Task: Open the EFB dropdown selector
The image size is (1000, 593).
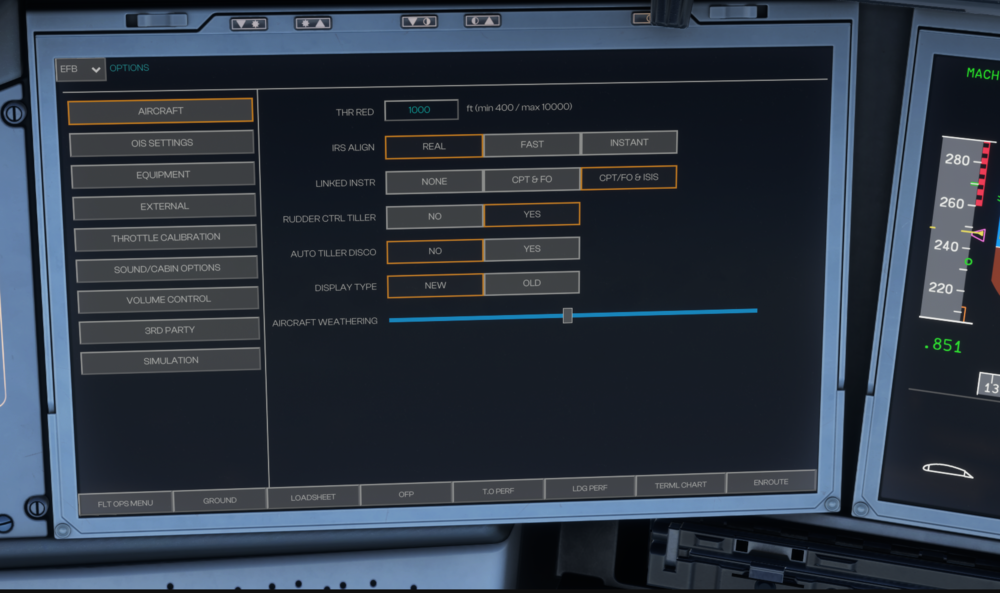Action: 81,69
